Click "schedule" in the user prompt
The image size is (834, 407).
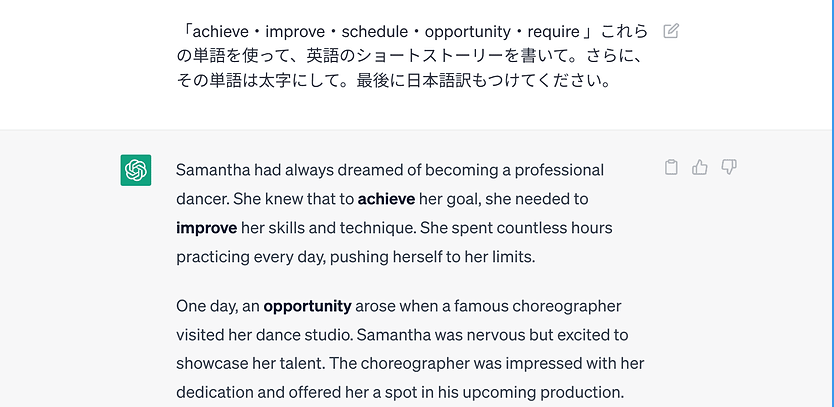click(x=374, y=32)
